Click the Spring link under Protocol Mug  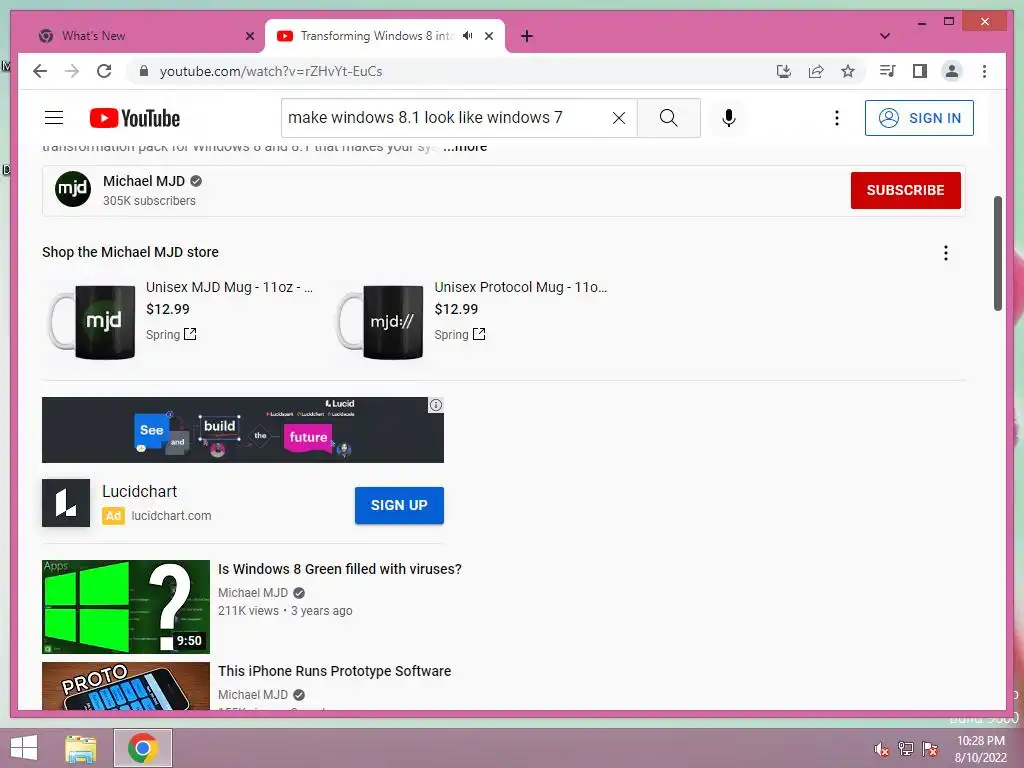460,334
